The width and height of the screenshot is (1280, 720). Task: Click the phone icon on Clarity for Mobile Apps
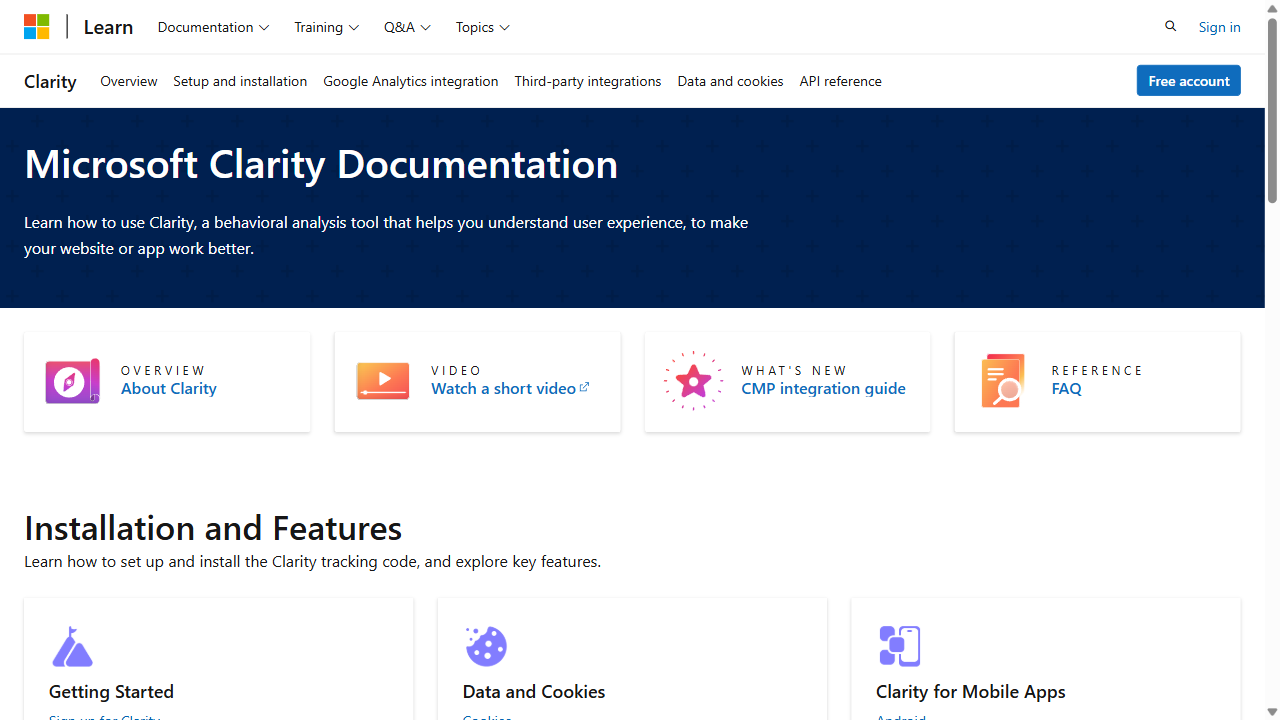[899, 647]
